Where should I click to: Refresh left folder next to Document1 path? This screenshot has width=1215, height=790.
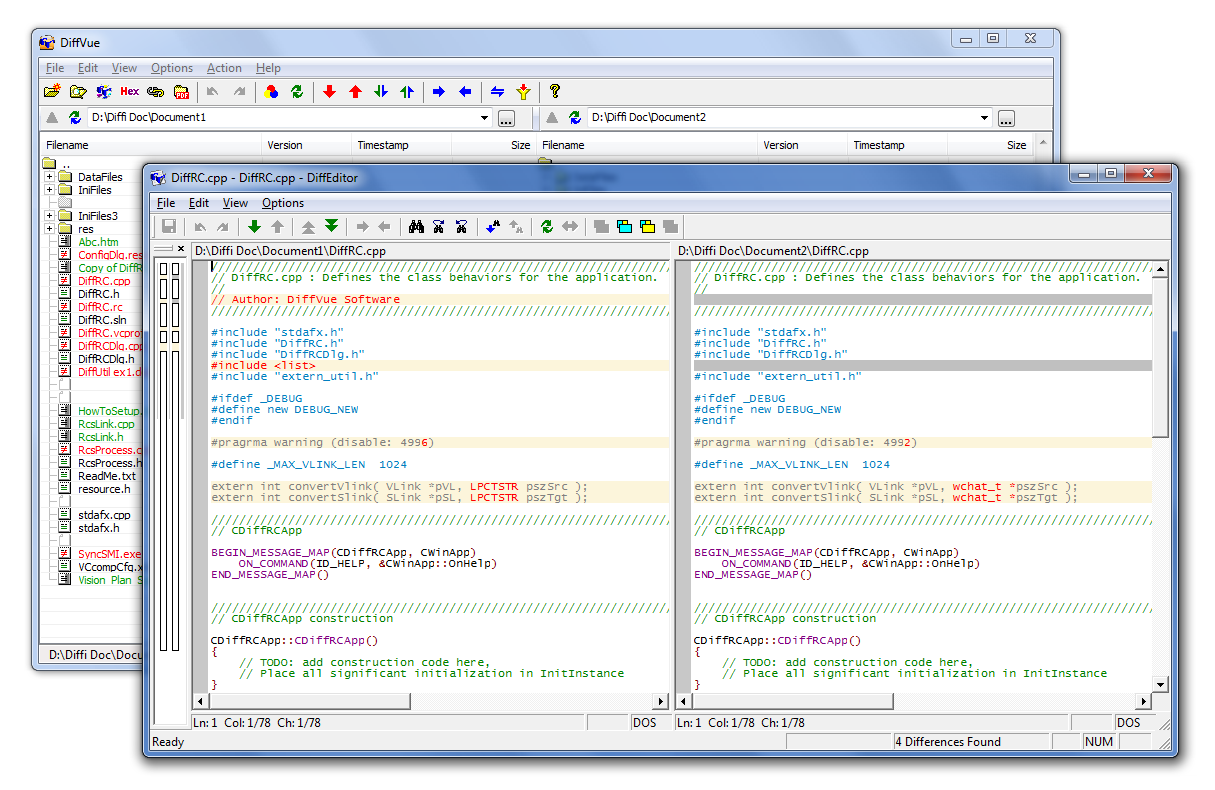(75, 118)
